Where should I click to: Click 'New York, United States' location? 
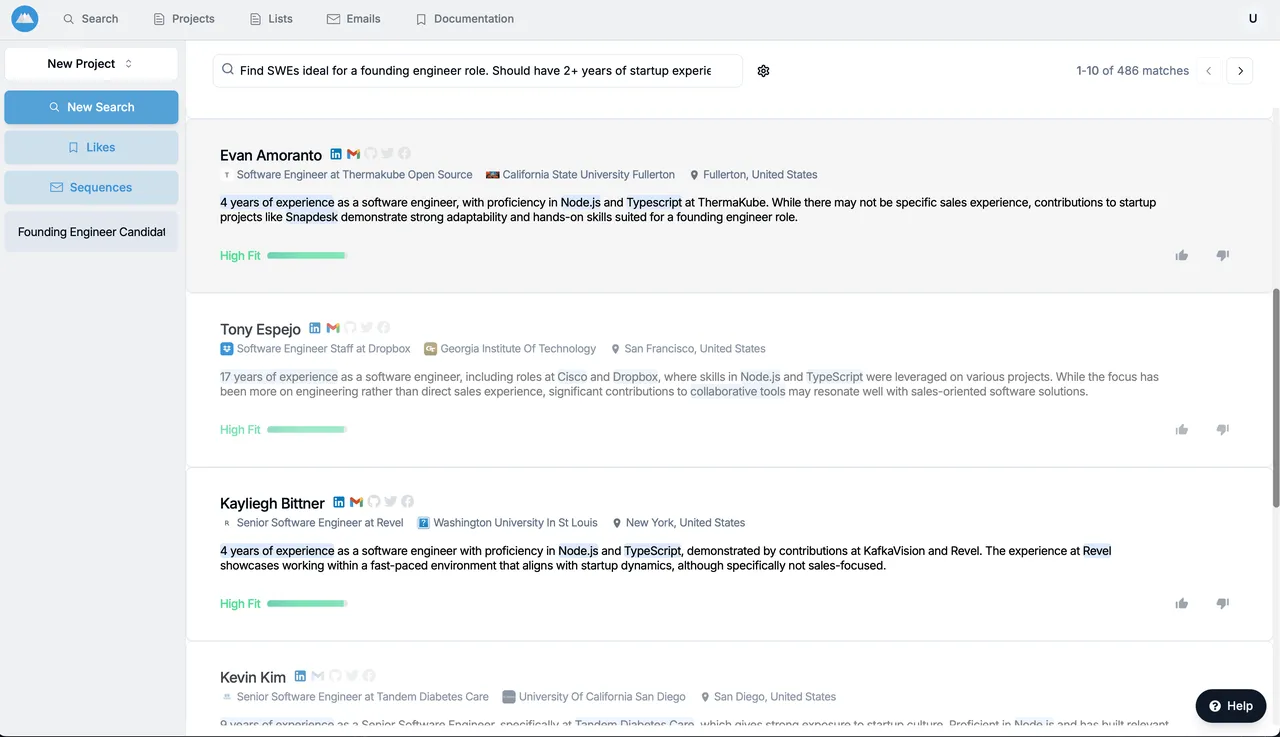tap(685, 523)
